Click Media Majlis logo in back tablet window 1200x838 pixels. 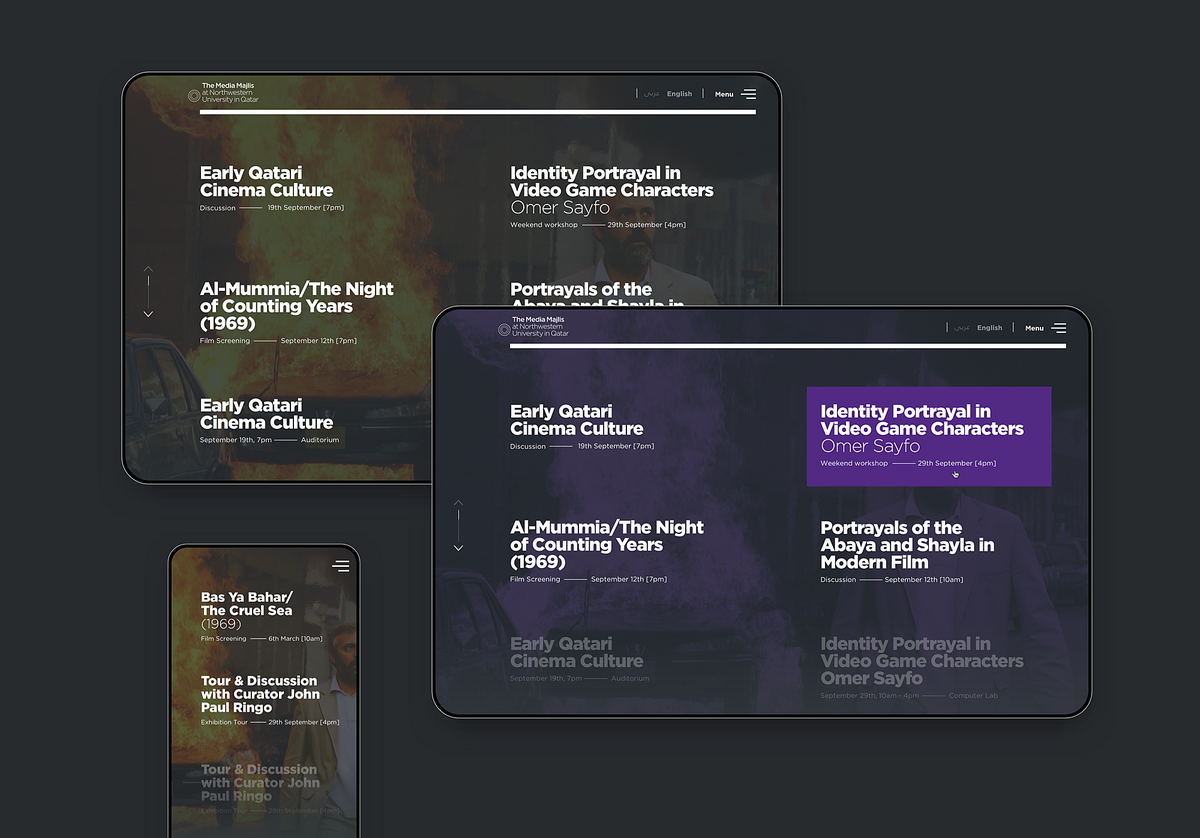click(x=223, y=93)
